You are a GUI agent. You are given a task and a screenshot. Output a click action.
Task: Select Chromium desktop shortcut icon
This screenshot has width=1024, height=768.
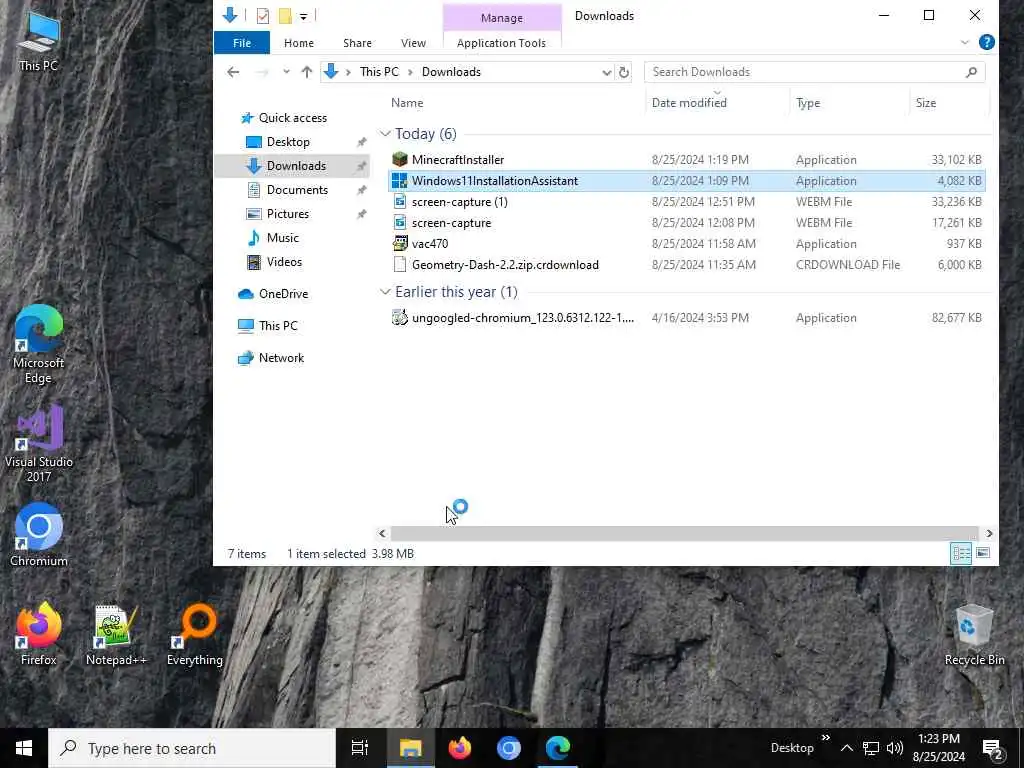pos(39,534)
